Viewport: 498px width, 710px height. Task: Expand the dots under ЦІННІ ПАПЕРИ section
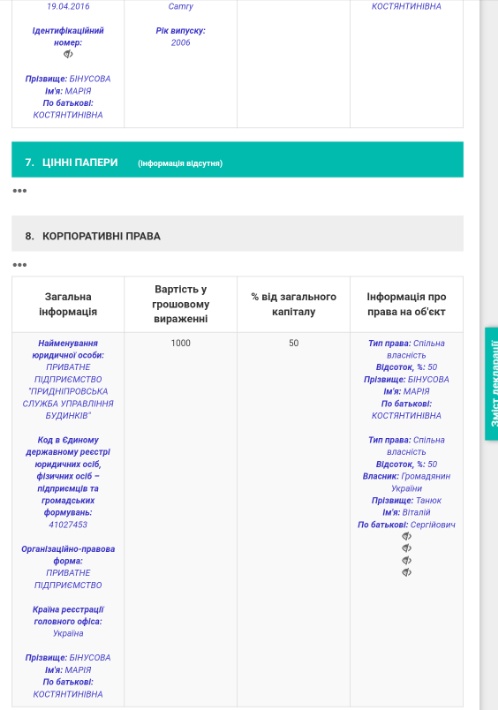(19, 191)
